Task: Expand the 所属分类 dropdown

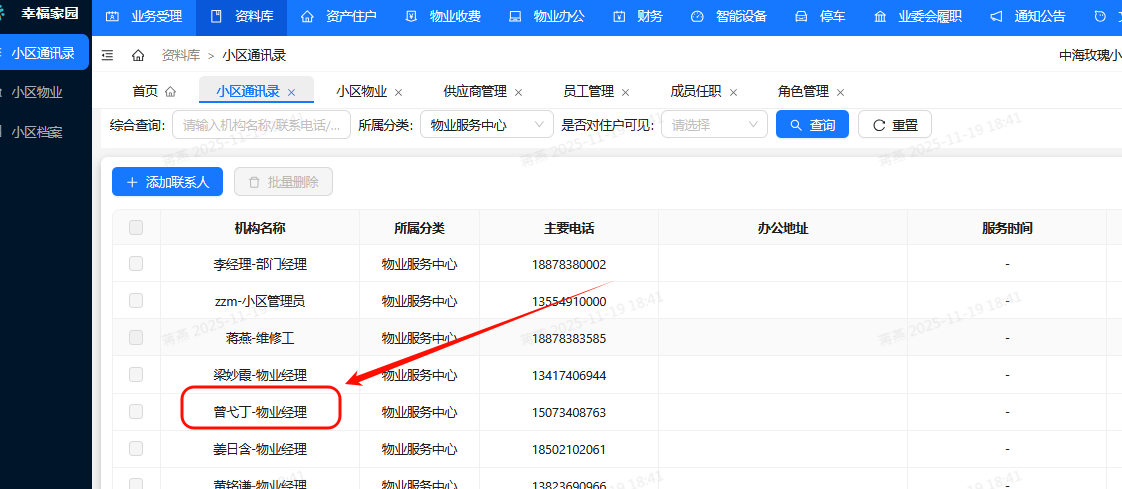Action: pyautogui.click(x=486, y=125)
